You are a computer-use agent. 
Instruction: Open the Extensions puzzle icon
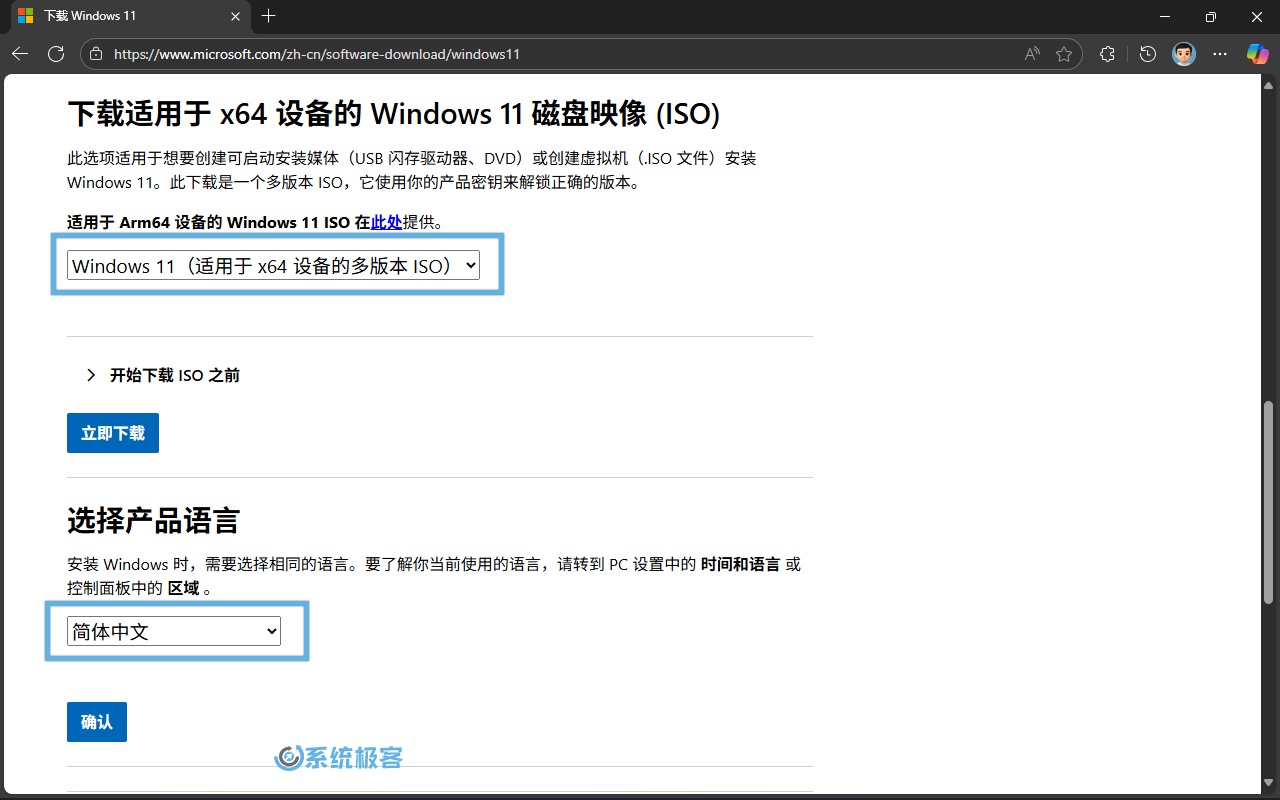[1107, 54]
